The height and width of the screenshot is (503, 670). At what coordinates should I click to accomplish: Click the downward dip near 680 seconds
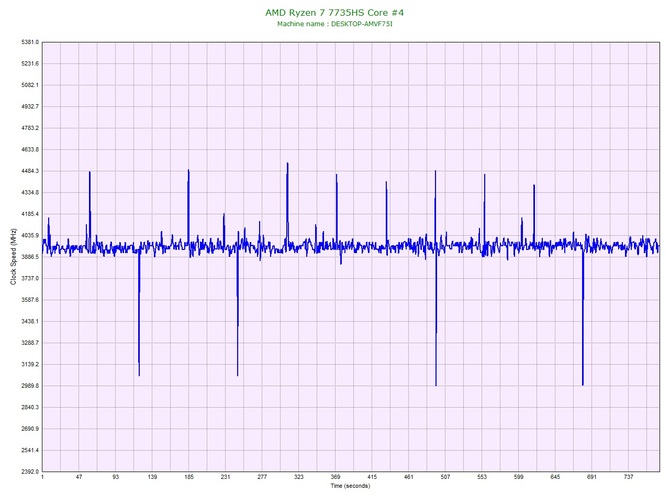click(x=583, y=316)
